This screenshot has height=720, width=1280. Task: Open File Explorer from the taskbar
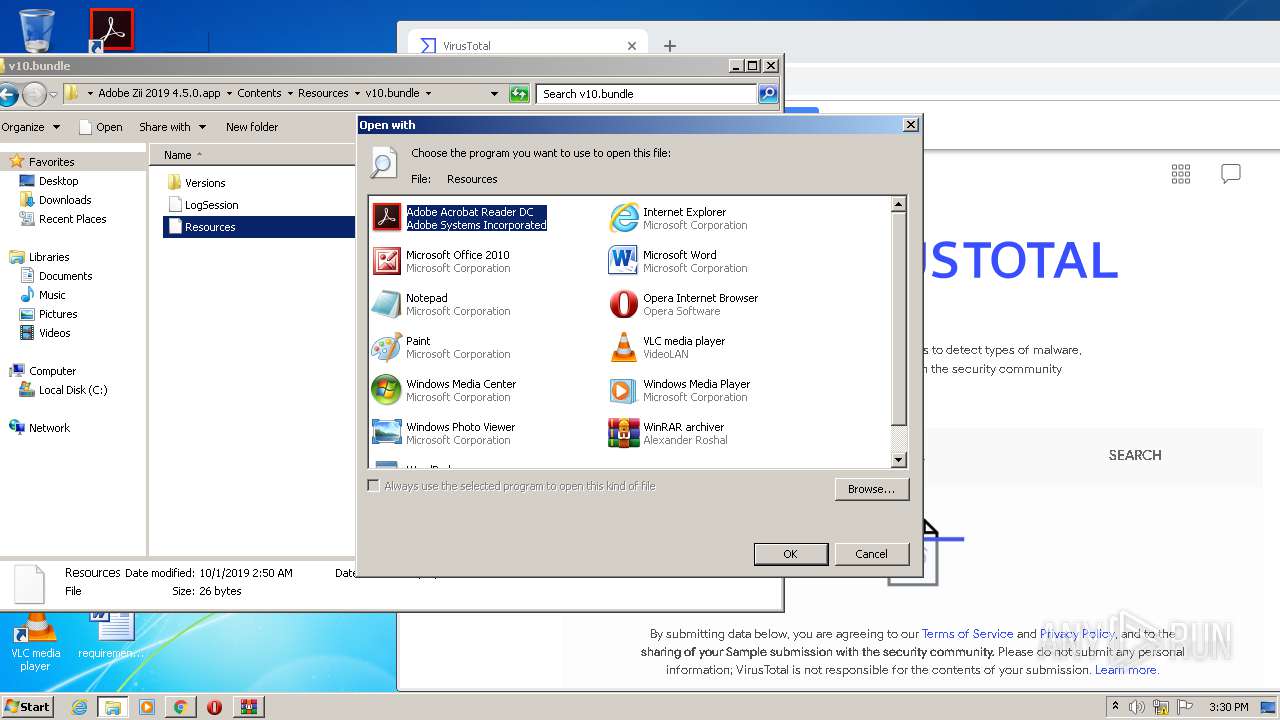[x=113, y=707]
